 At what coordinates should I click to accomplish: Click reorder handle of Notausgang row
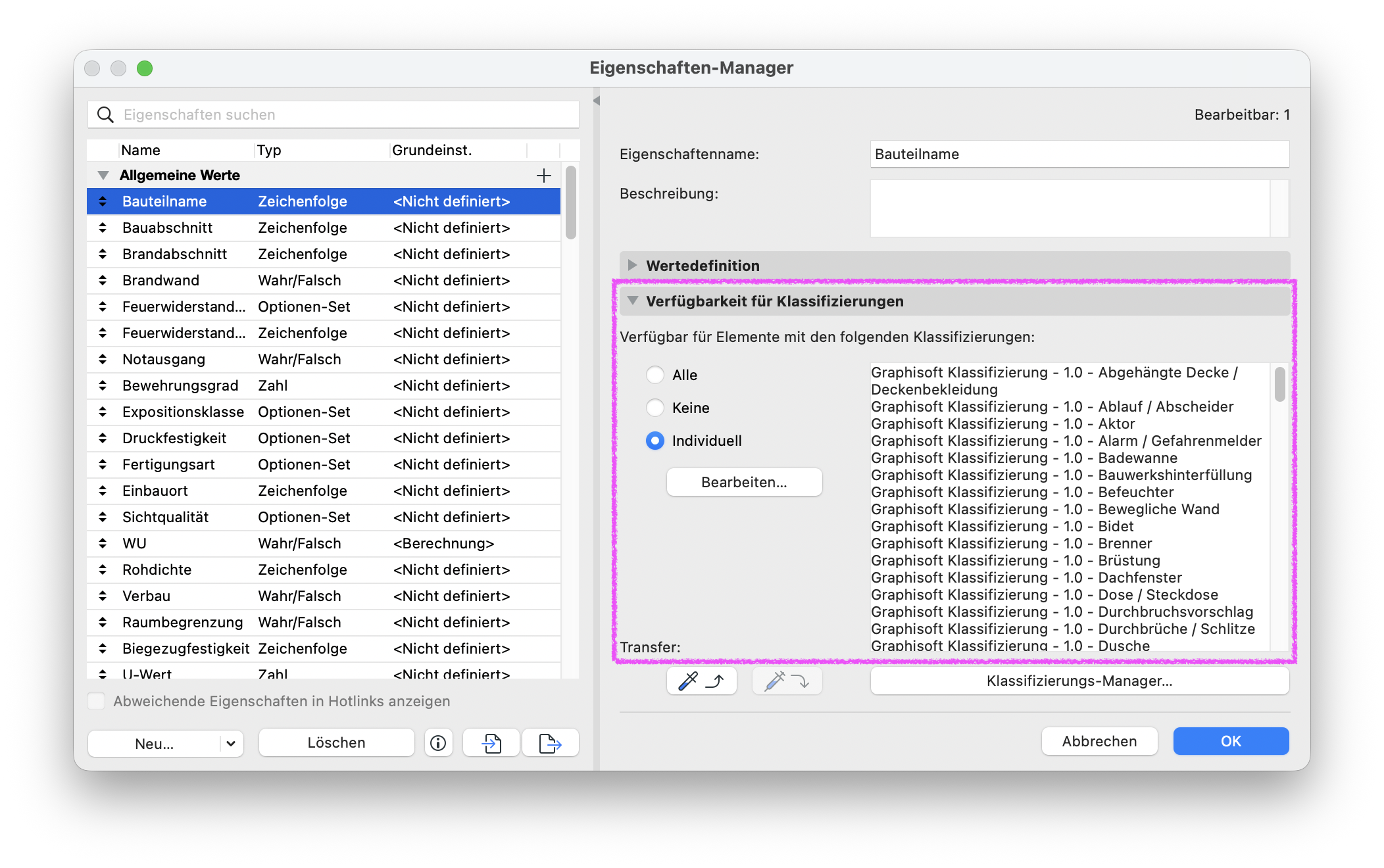103,359
